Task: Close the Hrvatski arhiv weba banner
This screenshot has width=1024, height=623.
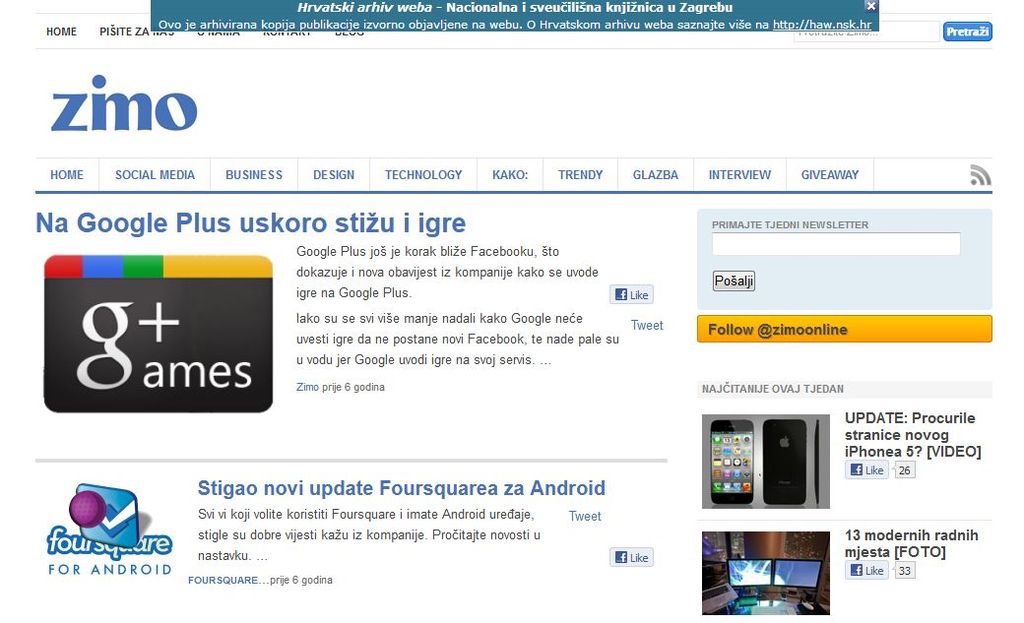Action: [x=871, y=6]
